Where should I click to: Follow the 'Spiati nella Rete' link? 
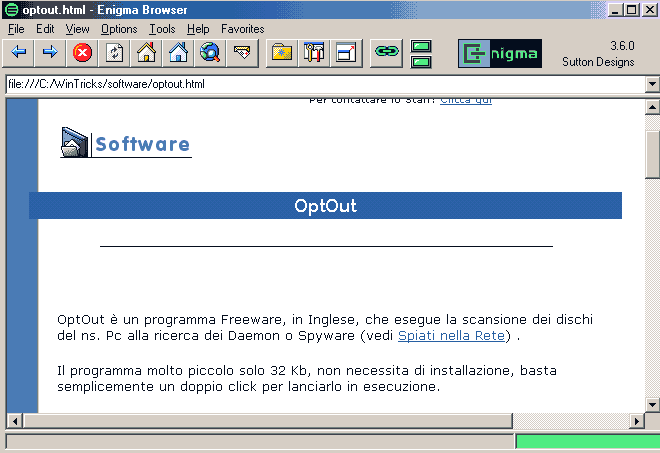tap(451, 336)
